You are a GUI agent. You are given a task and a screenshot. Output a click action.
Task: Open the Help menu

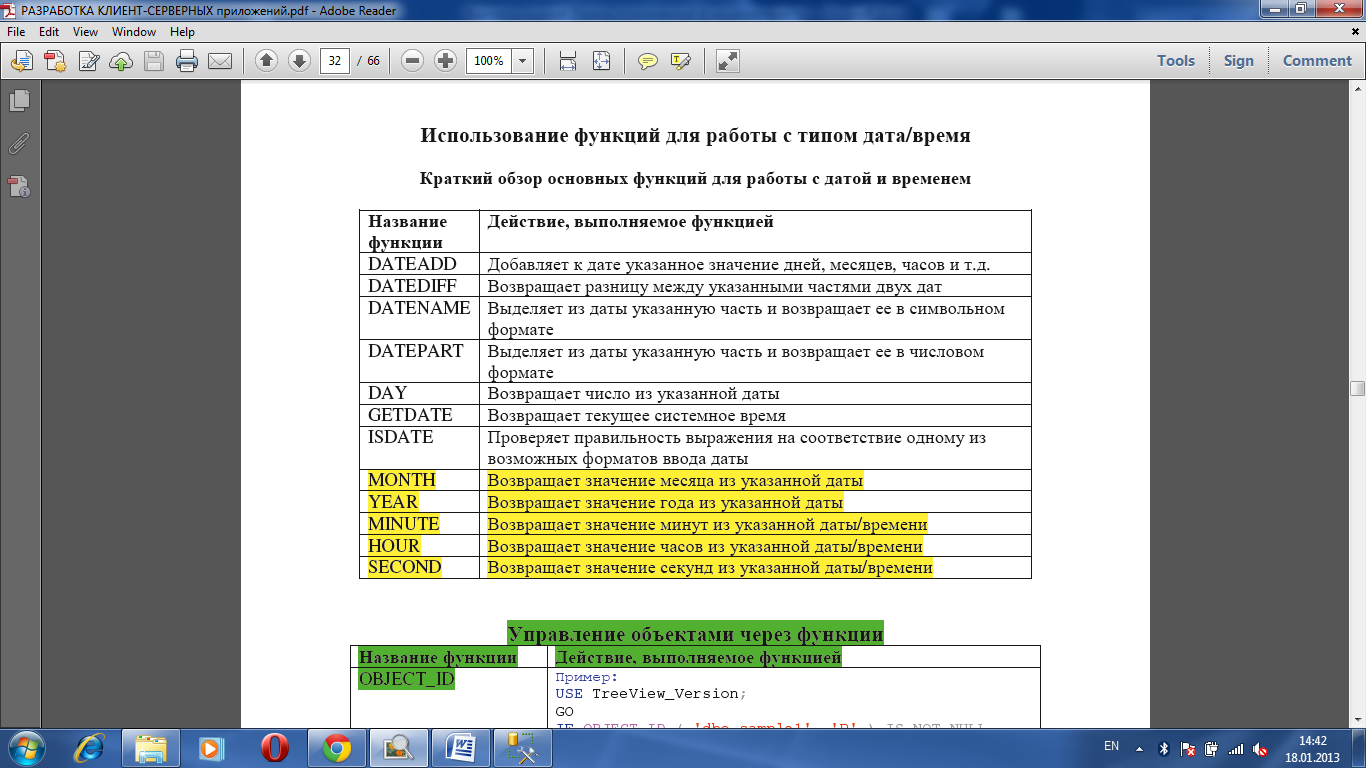point(182,32)
